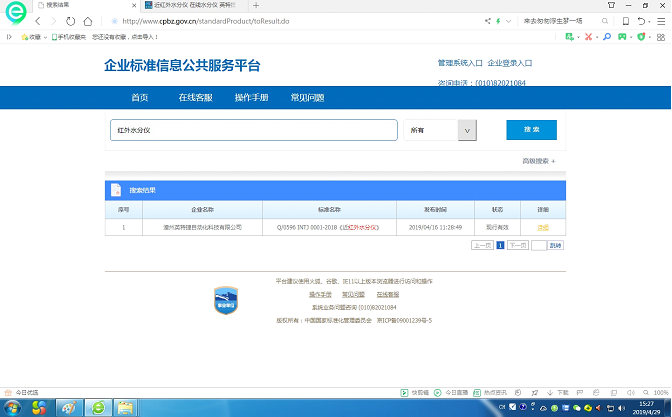This screenshot has width=672, height=417.
Task: Click the browser forward arrow
Action: (53, 21)
